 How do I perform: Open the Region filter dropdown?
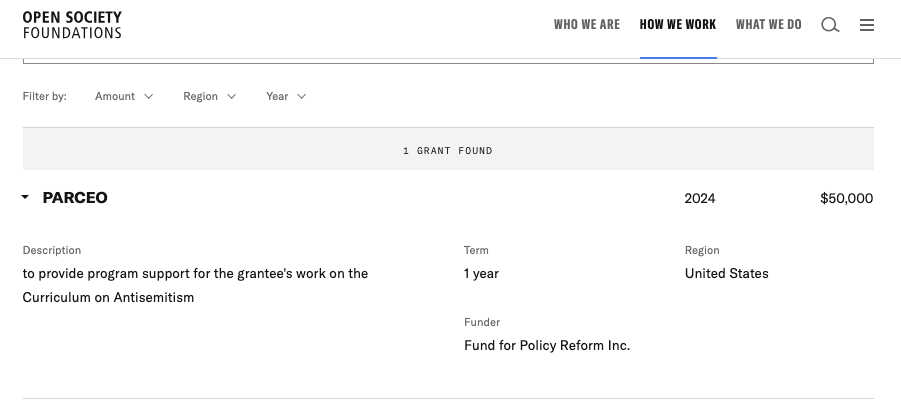[x=209, y=96]
